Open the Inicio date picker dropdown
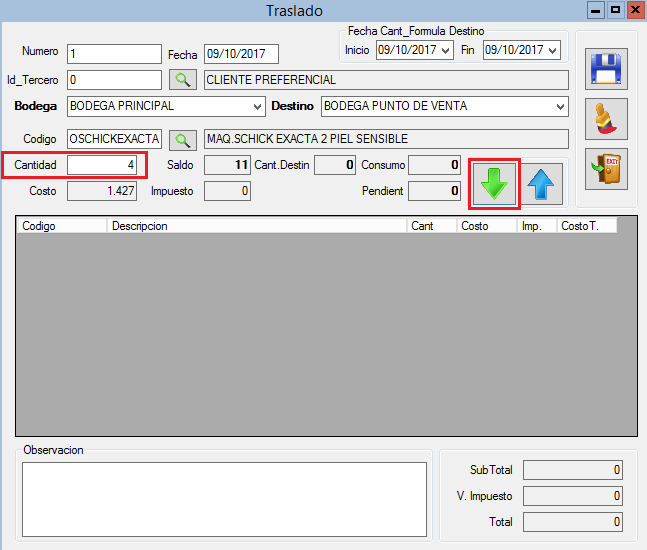This screenshot has width=647, height=550. pyautogui.click(x=446, y=49)
